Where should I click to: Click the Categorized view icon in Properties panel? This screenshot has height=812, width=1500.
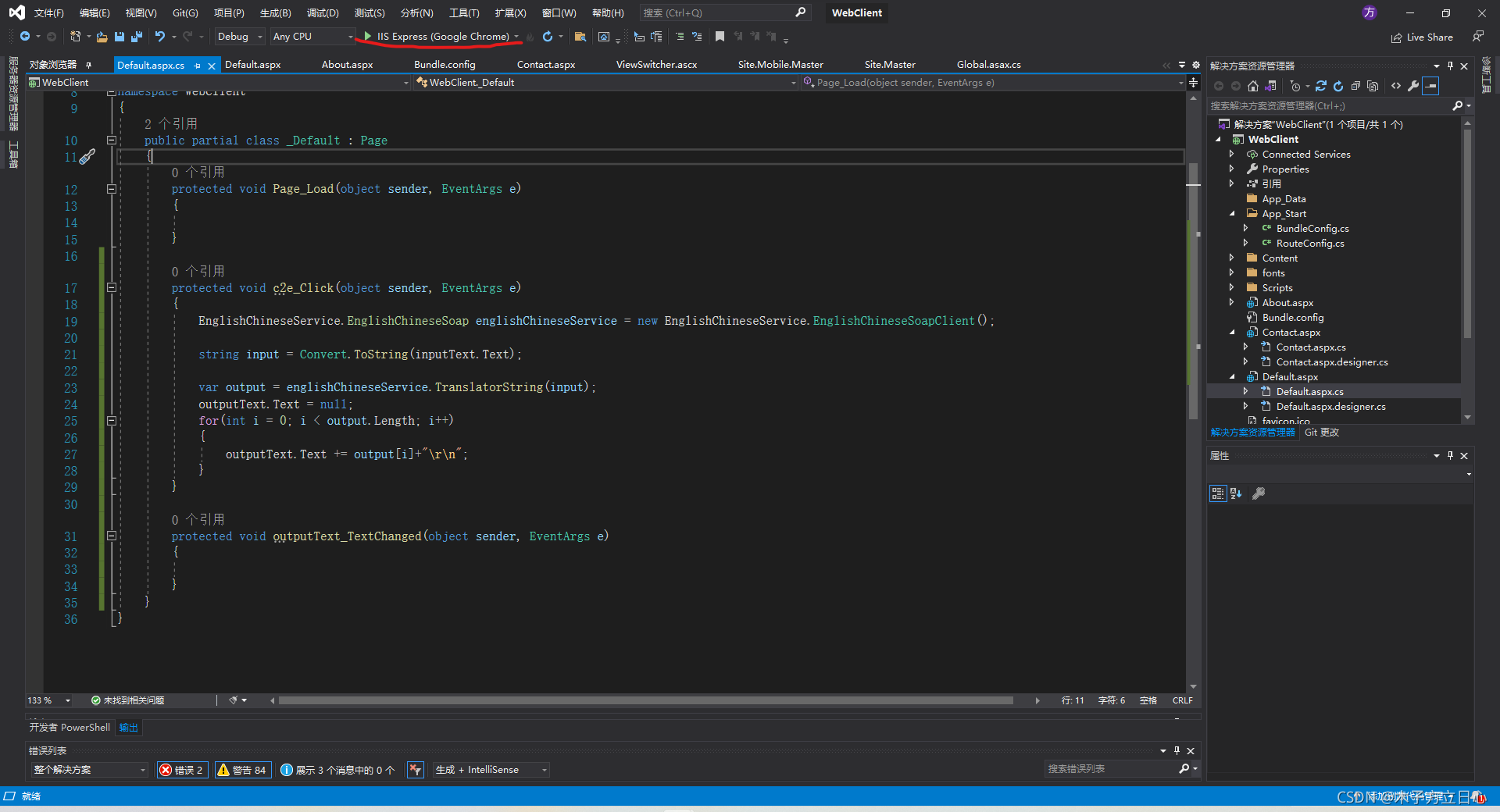pyautogui.click(x=1218, y=493)
